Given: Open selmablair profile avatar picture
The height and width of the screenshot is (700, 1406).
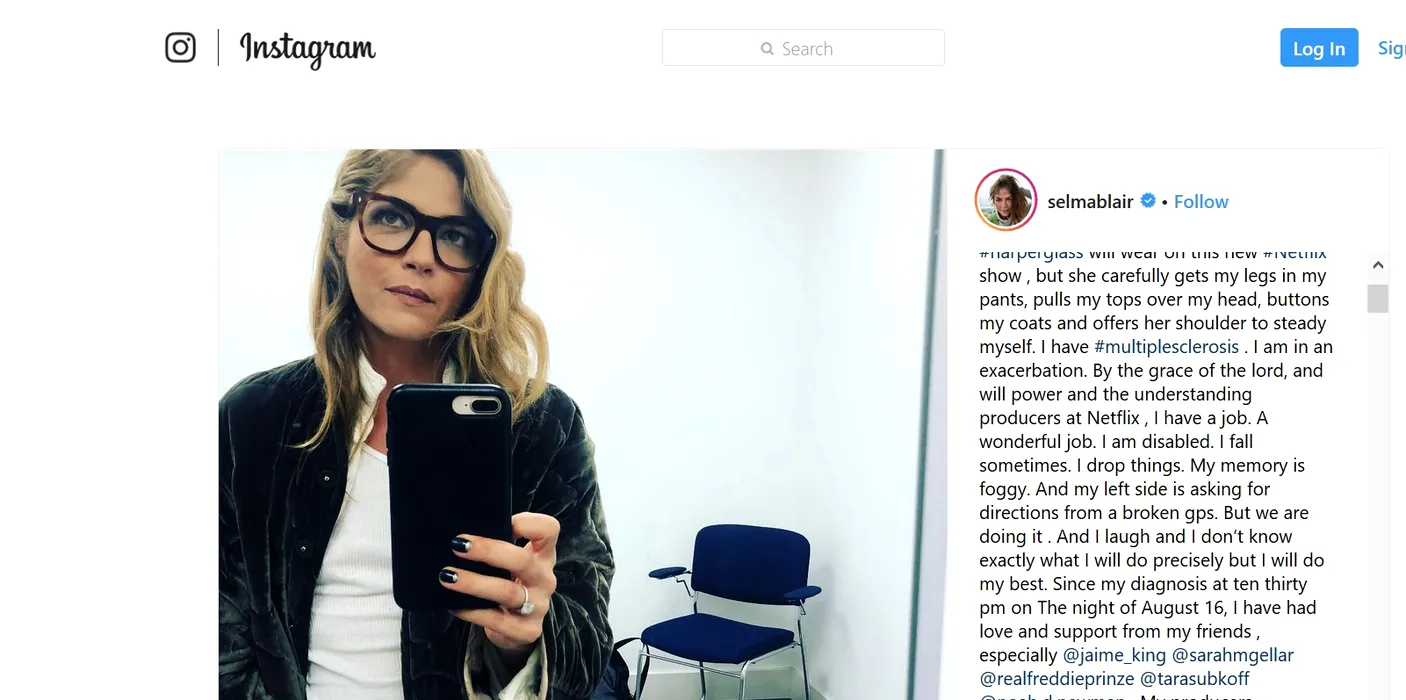Looking at the screenshot, I should point(1005,200).
